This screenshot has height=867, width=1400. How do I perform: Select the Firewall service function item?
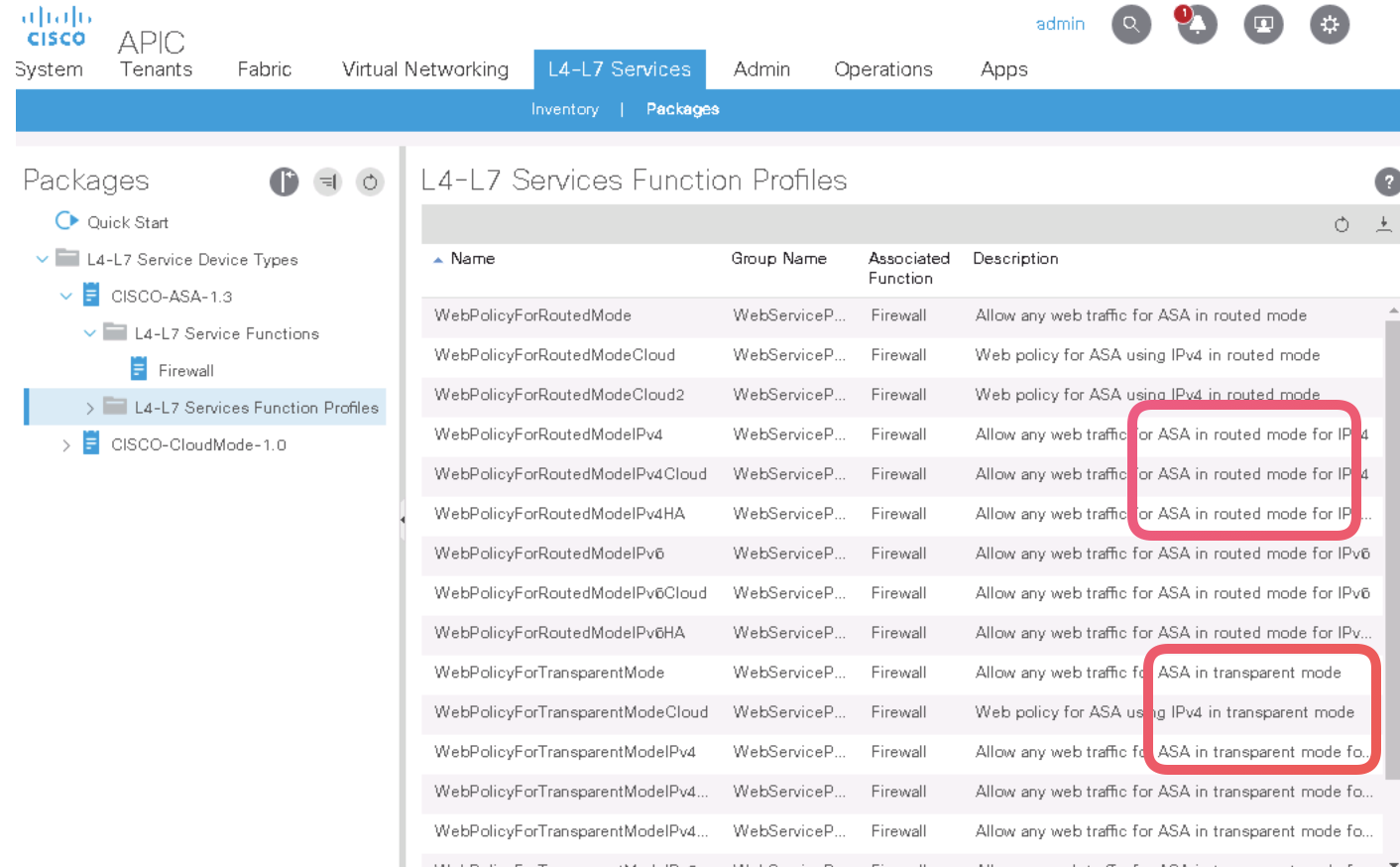tap(185, 371)
